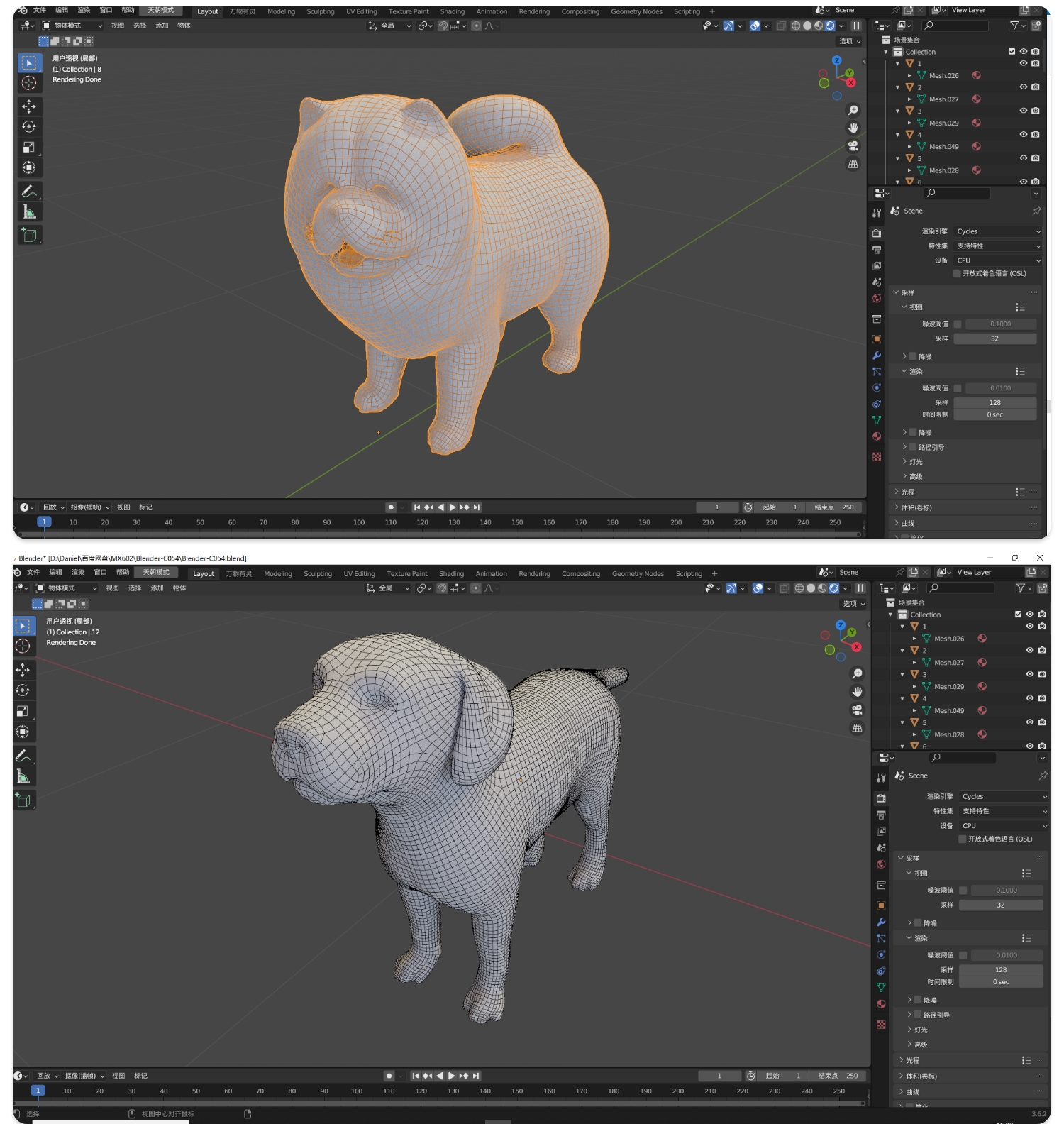Open device CPU dropdown in upper window

(997, 260)
